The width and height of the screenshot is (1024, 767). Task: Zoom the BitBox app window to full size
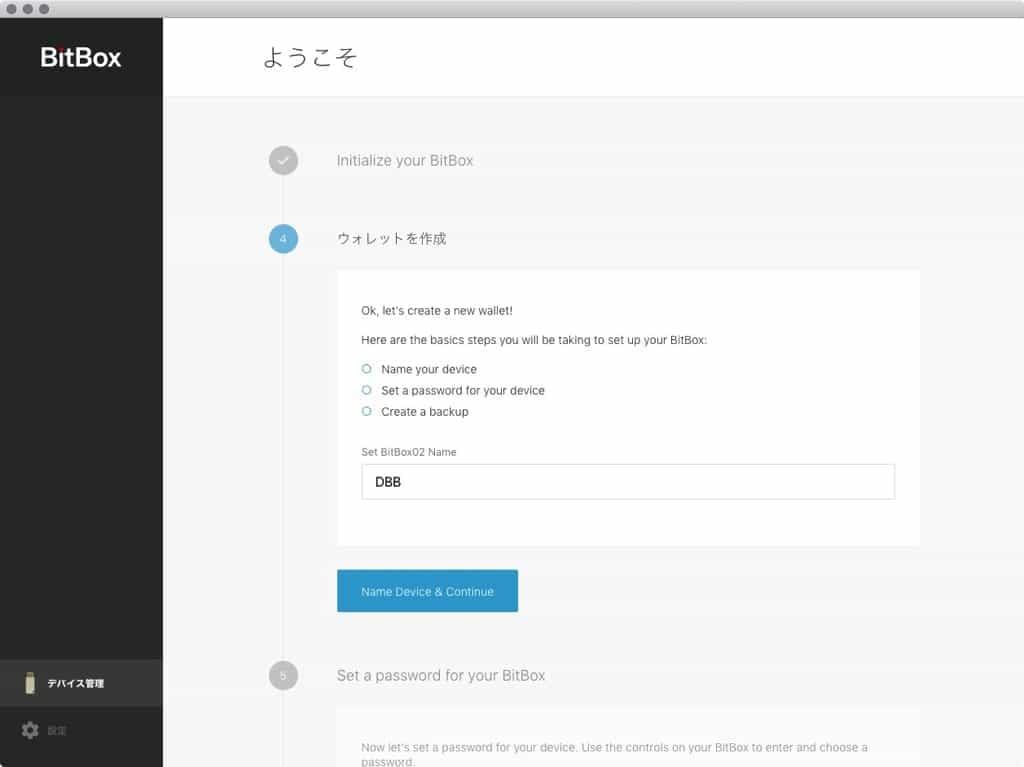click(44, 9)
